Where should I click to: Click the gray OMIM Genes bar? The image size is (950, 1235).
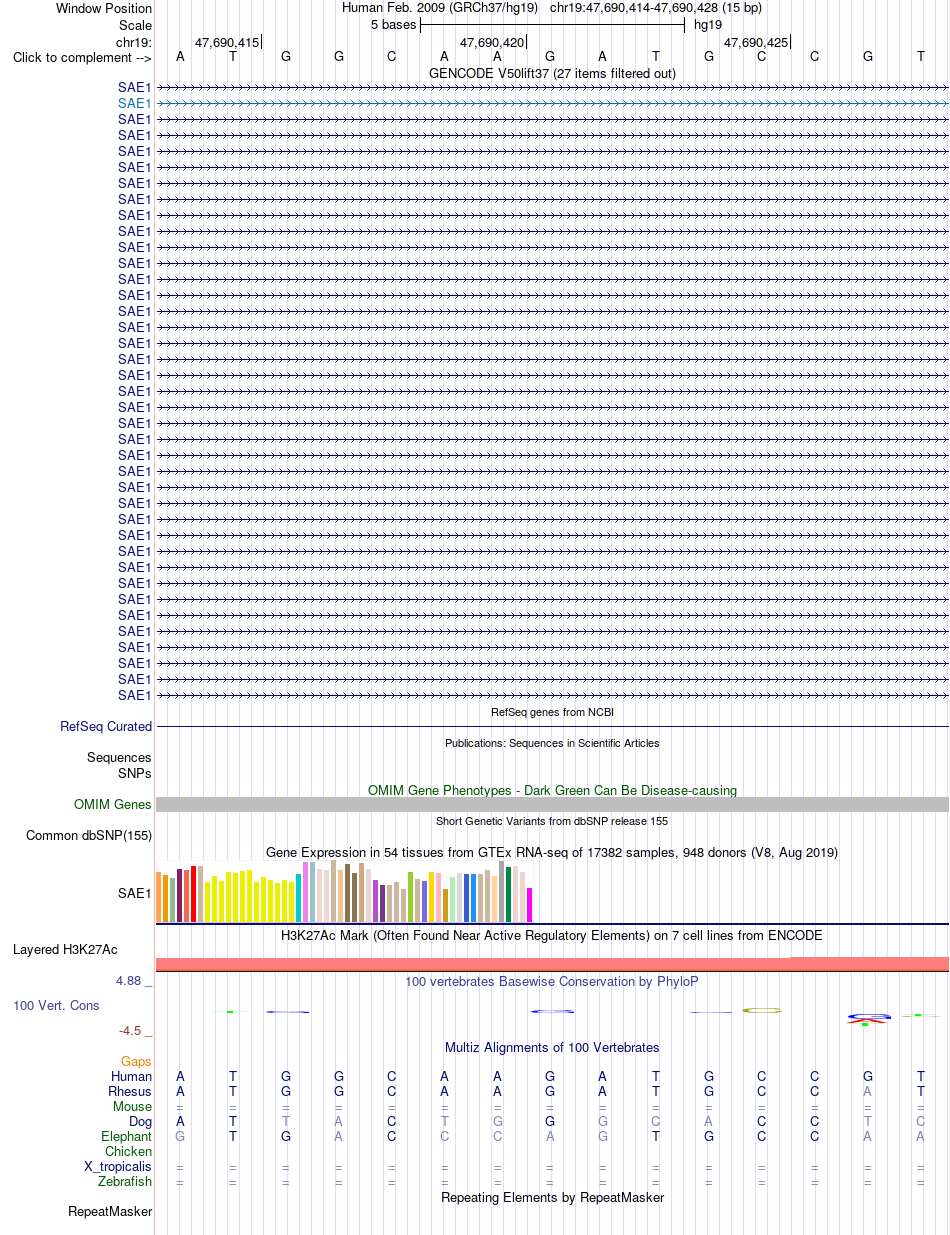point(552,804)
